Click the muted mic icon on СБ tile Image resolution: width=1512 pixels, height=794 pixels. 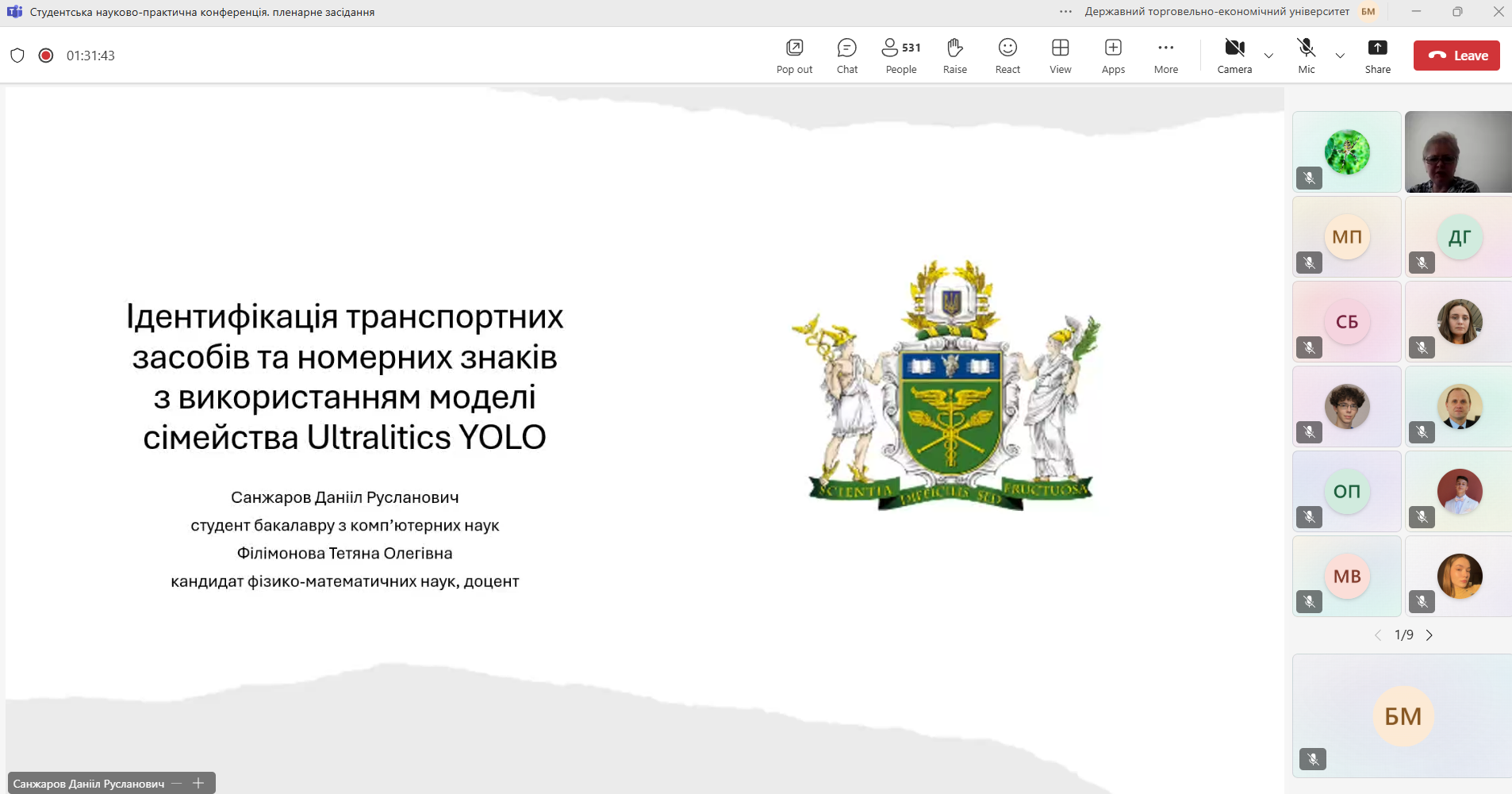click(1310, 347)
